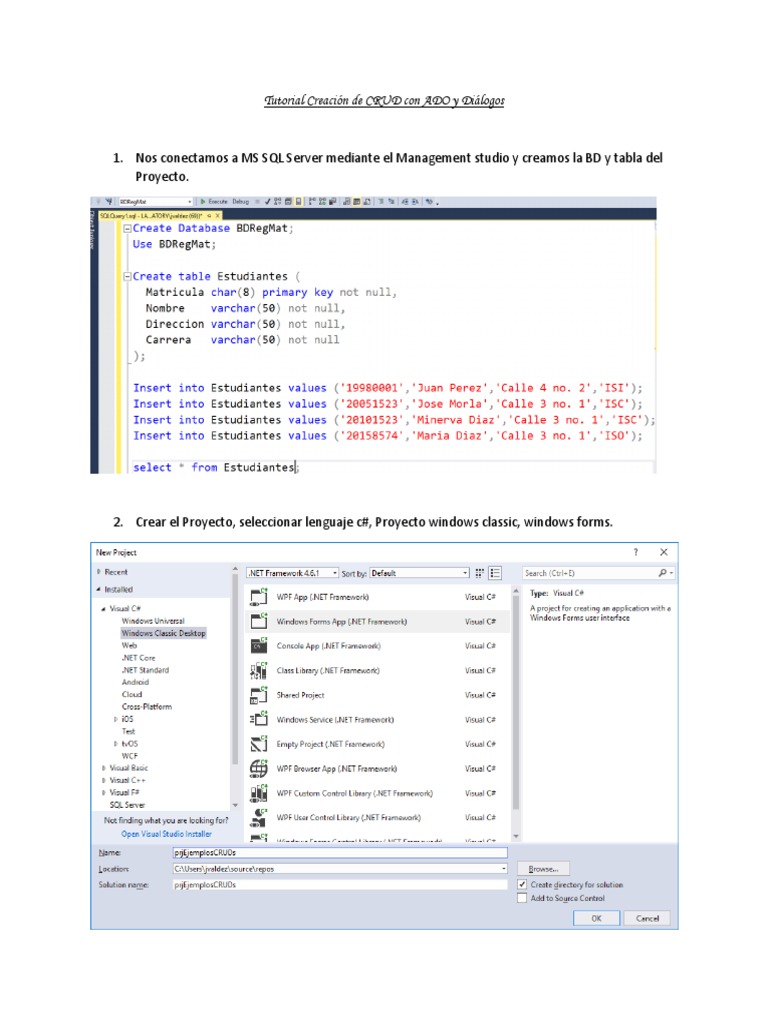Click 'Windows Forms App (.NET Framework)' template name

click(342, 621)
